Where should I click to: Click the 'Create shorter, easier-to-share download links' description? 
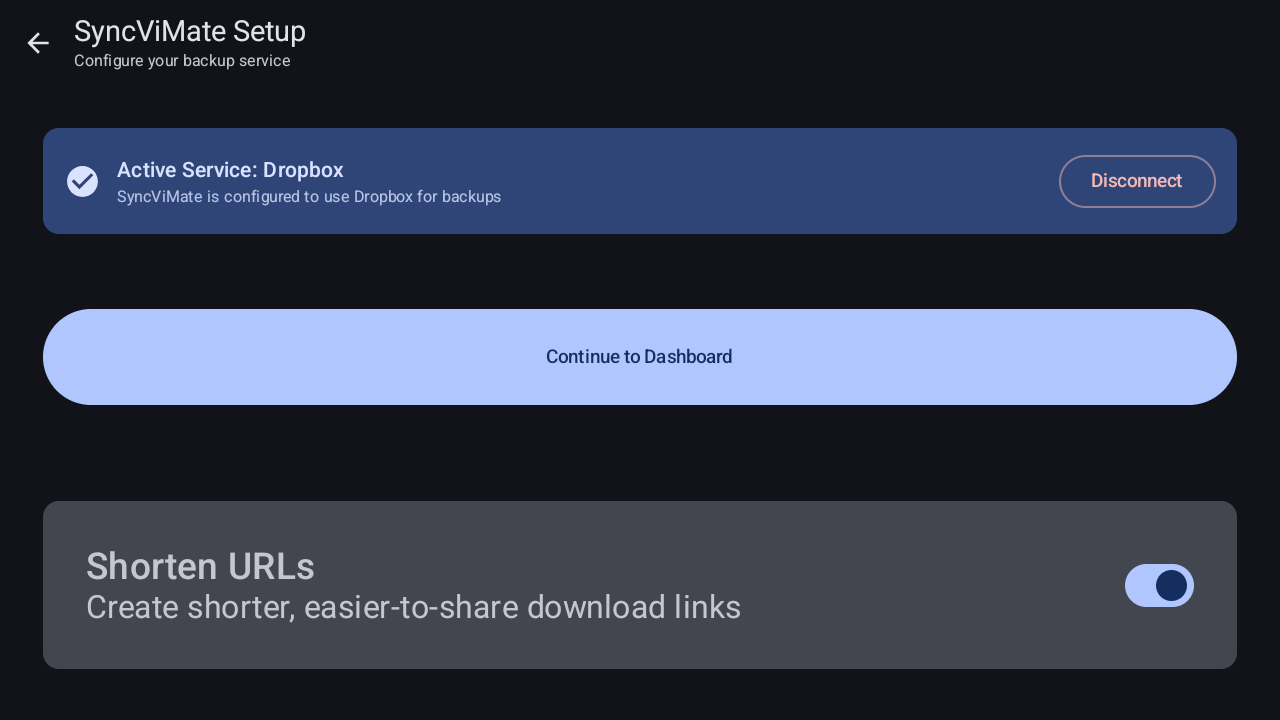pos(413,608)
